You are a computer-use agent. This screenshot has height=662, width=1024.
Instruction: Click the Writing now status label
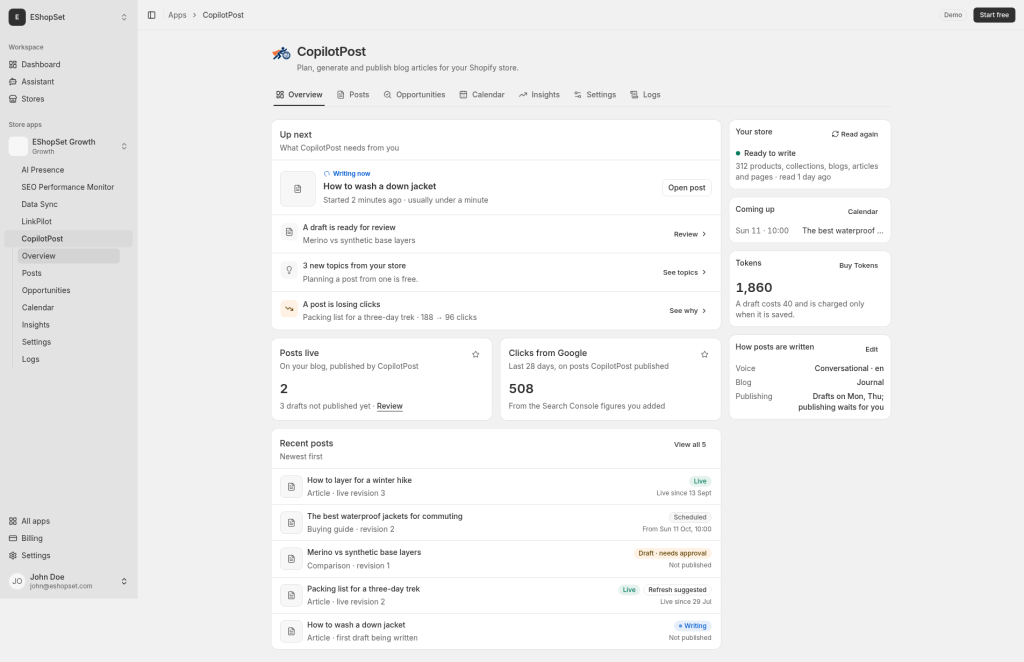coord(347,174)
